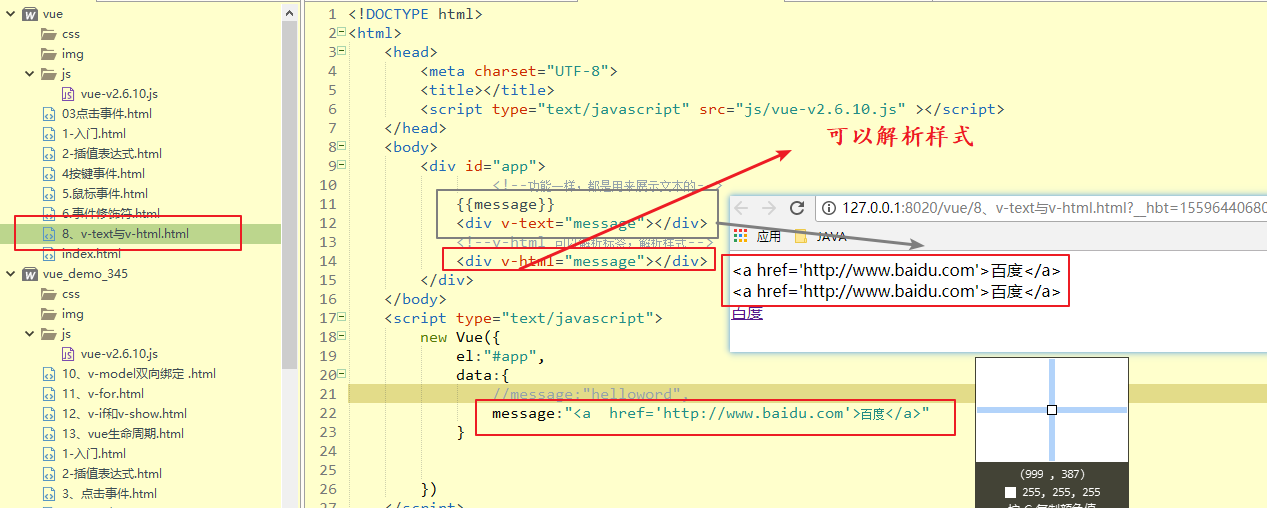This screenshot has width=1267, height=508.
Task: Click HTML file icon beside 03点击事件.html
Action: click(49, 114)
